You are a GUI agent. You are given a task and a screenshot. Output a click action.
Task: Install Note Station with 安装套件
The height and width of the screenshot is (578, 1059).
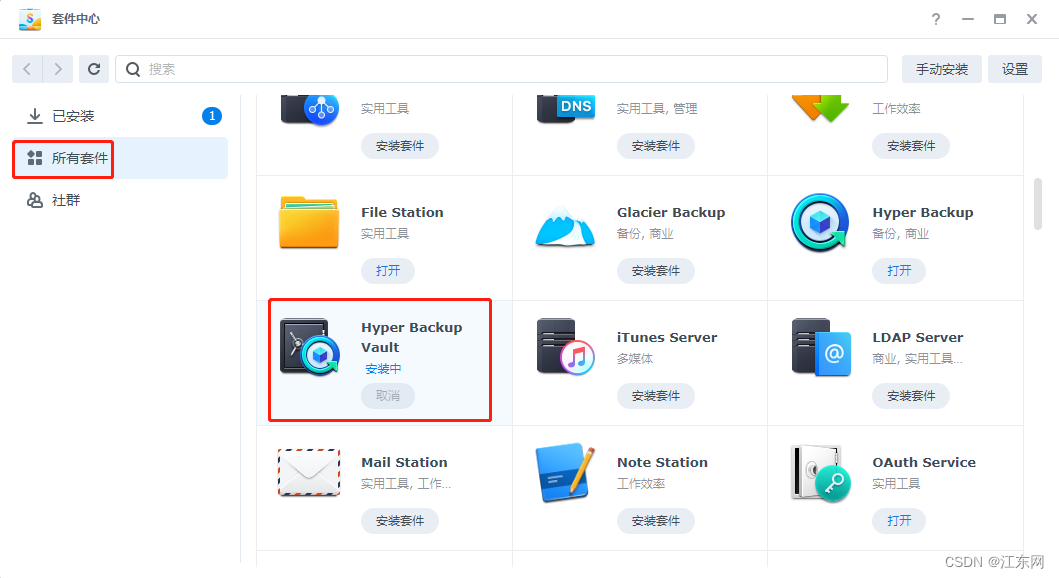point(655,521)
